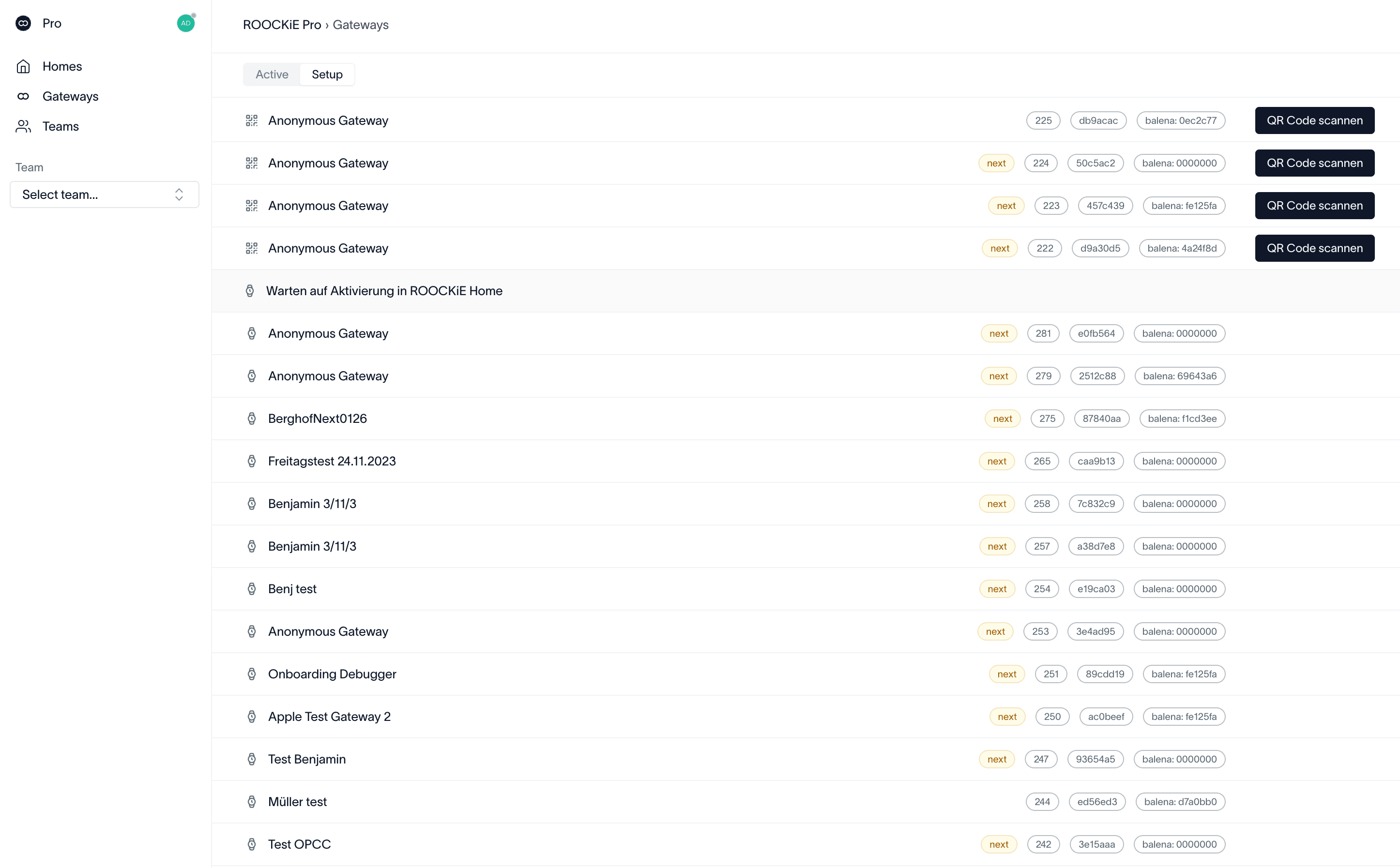Click QR icon of first Anonymous Gateway
Image resolution: width=1400 pixels, height=868 pixels.
252,120
